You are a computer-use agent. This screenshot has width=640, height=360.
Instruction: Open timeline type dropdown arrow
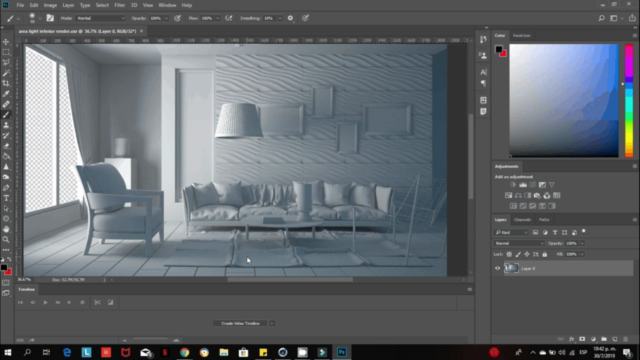[272, 323]
